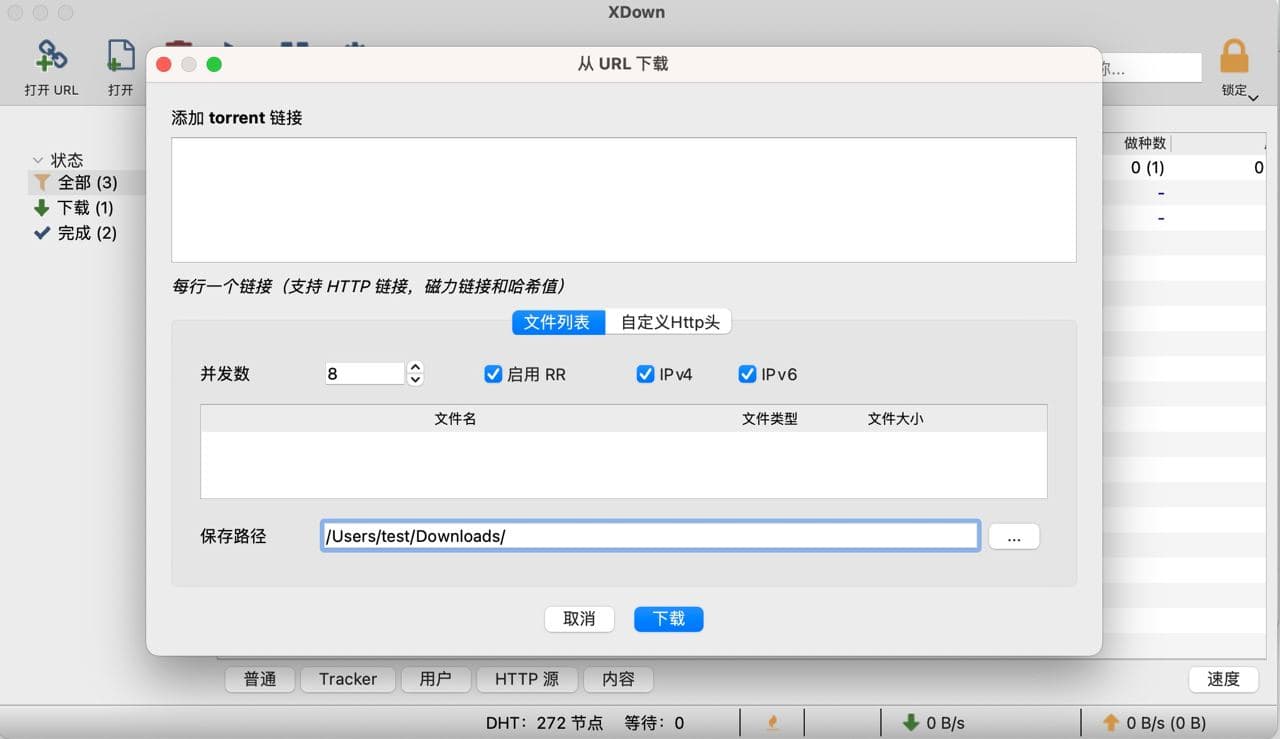Click the 打开 file icon in toolbar
Image resolution: width=1280 pixels, height=739 pixels.
click(120, 56)
